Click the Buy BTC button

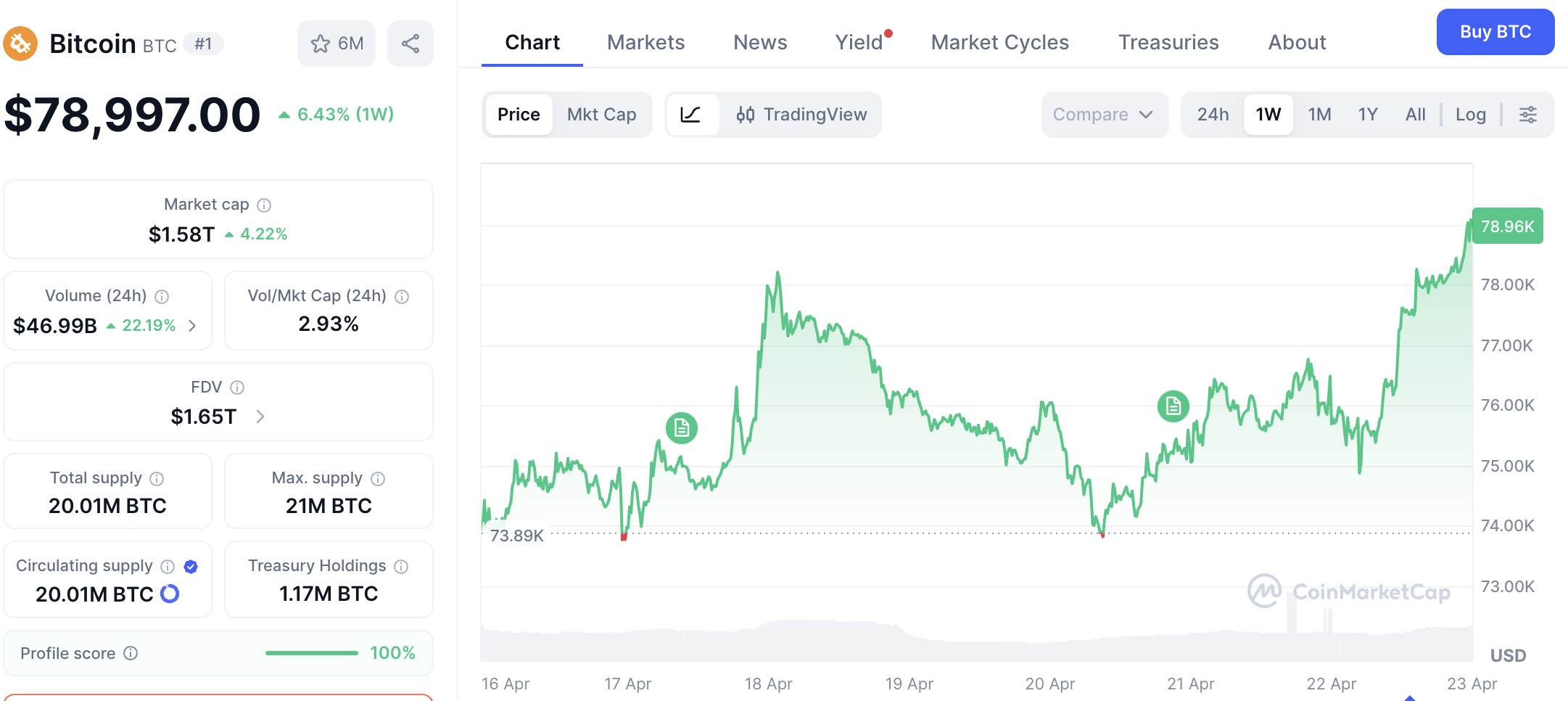tap(1495, 32)
